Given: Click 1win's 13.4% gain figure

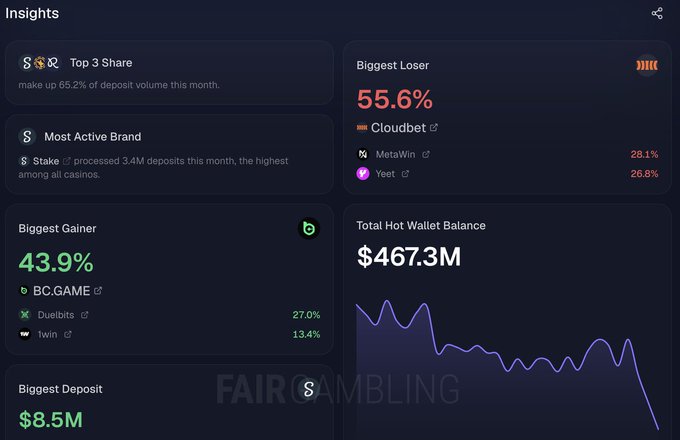Looking at the screenshot, I should click(x=306, y=334).
